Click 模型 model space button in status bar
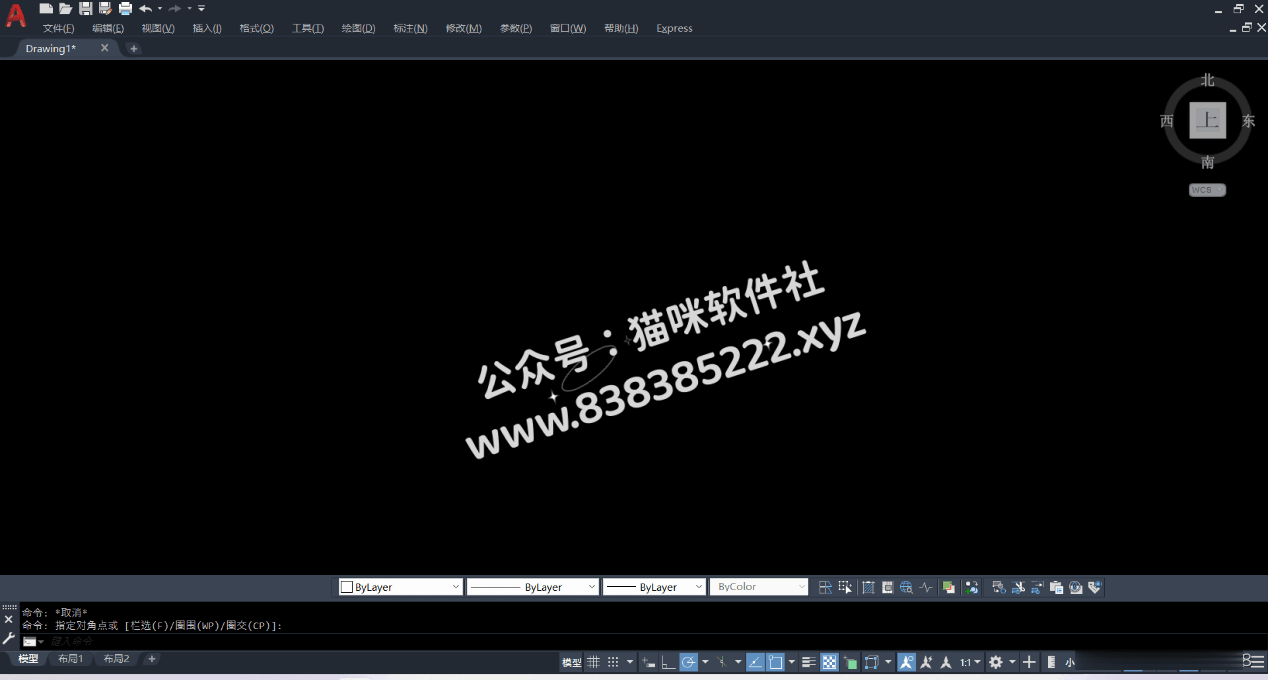This screenshot has height=680, width=1268. coord(572,662)
